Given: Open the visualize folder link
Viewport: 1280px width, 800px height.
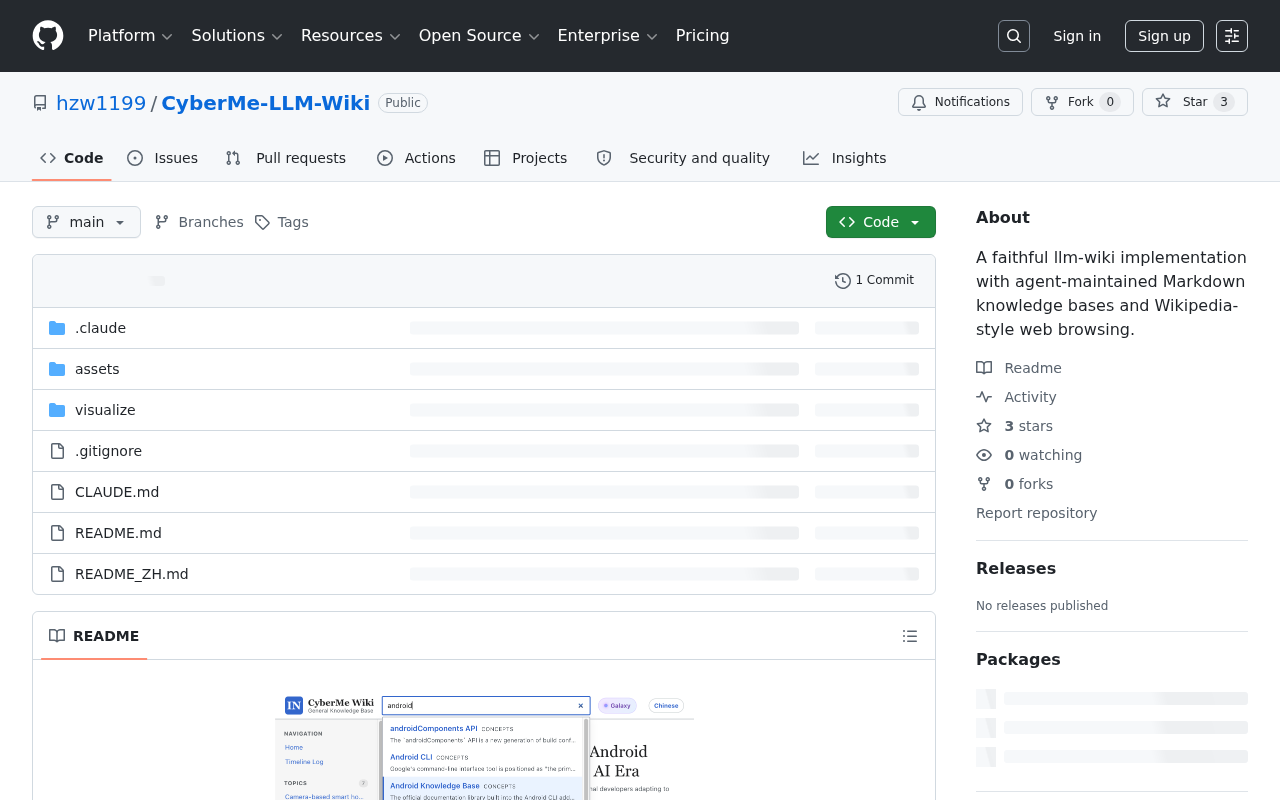Looking at the screenshot, I should (x=105, y=410).
